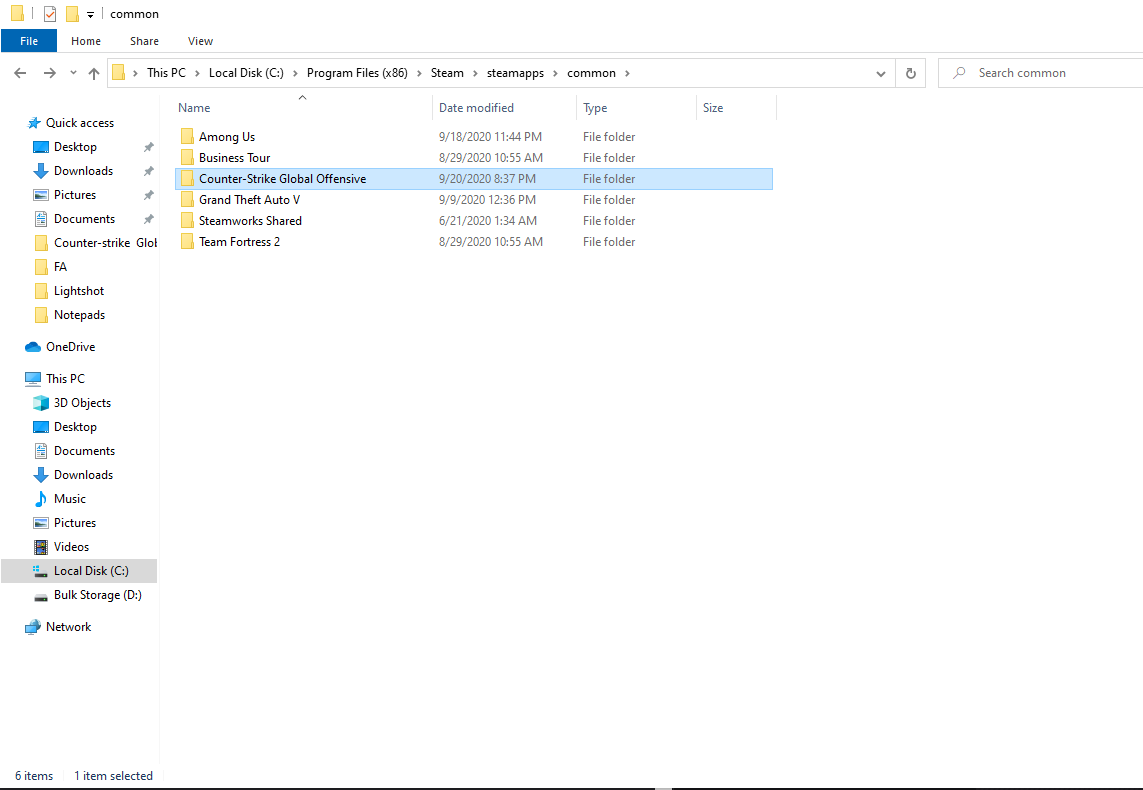The image size is (1143, 790).
Task: Click the Forward navigation arrow
Action: point(50,73)
